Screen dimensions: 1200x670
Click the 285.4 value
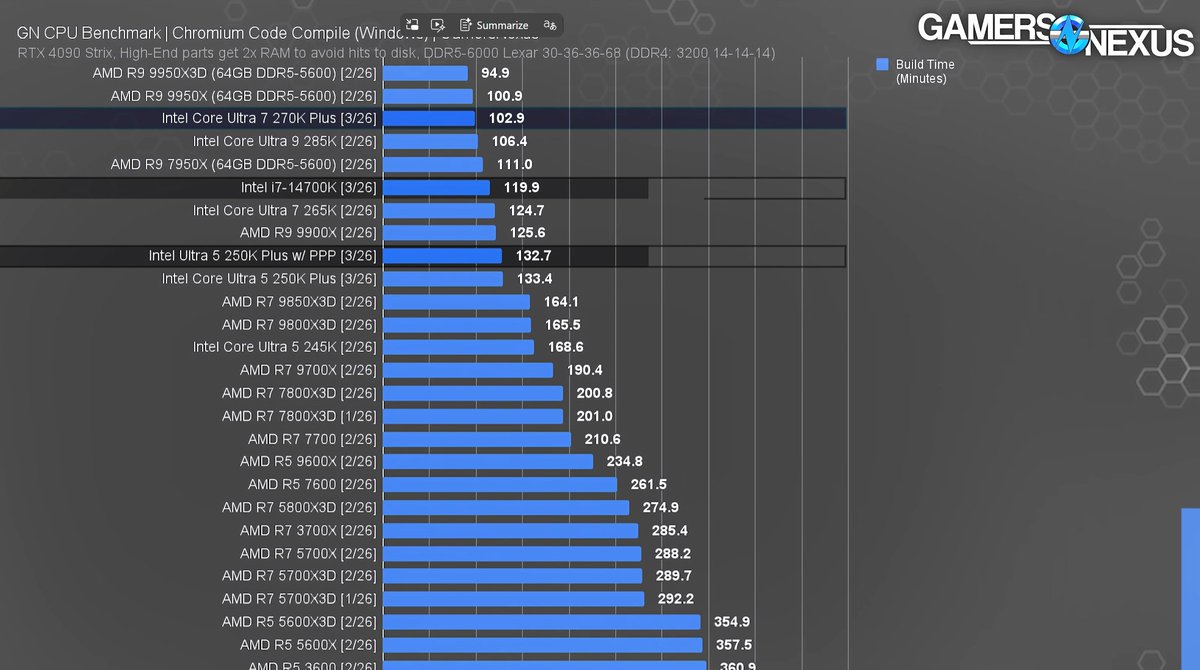point(669,530)
